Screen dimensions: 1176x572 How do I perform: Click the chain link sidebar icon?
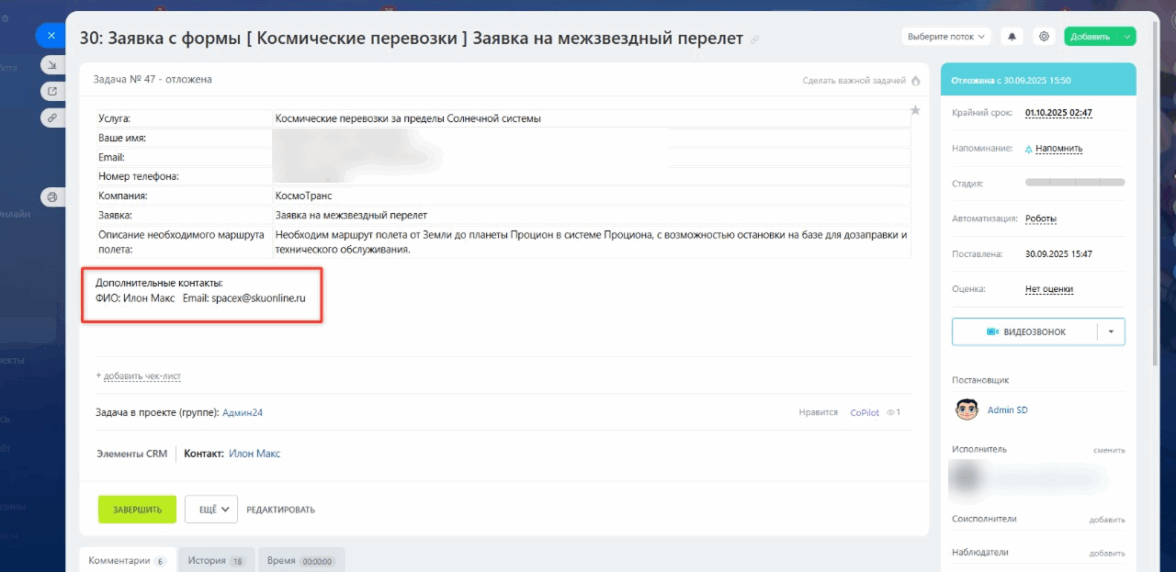coord(52,118)
